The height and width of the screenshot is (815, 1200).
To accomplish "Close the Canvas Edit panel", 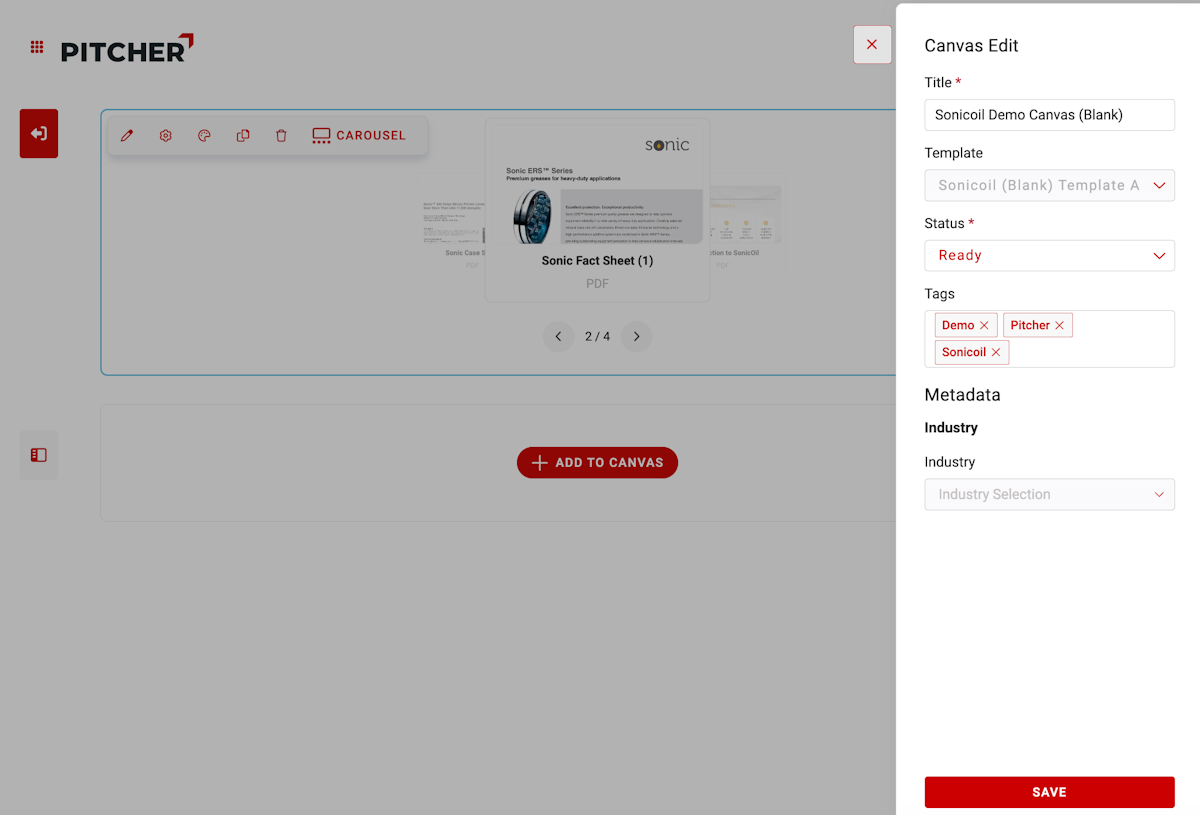I will (872, 45).
